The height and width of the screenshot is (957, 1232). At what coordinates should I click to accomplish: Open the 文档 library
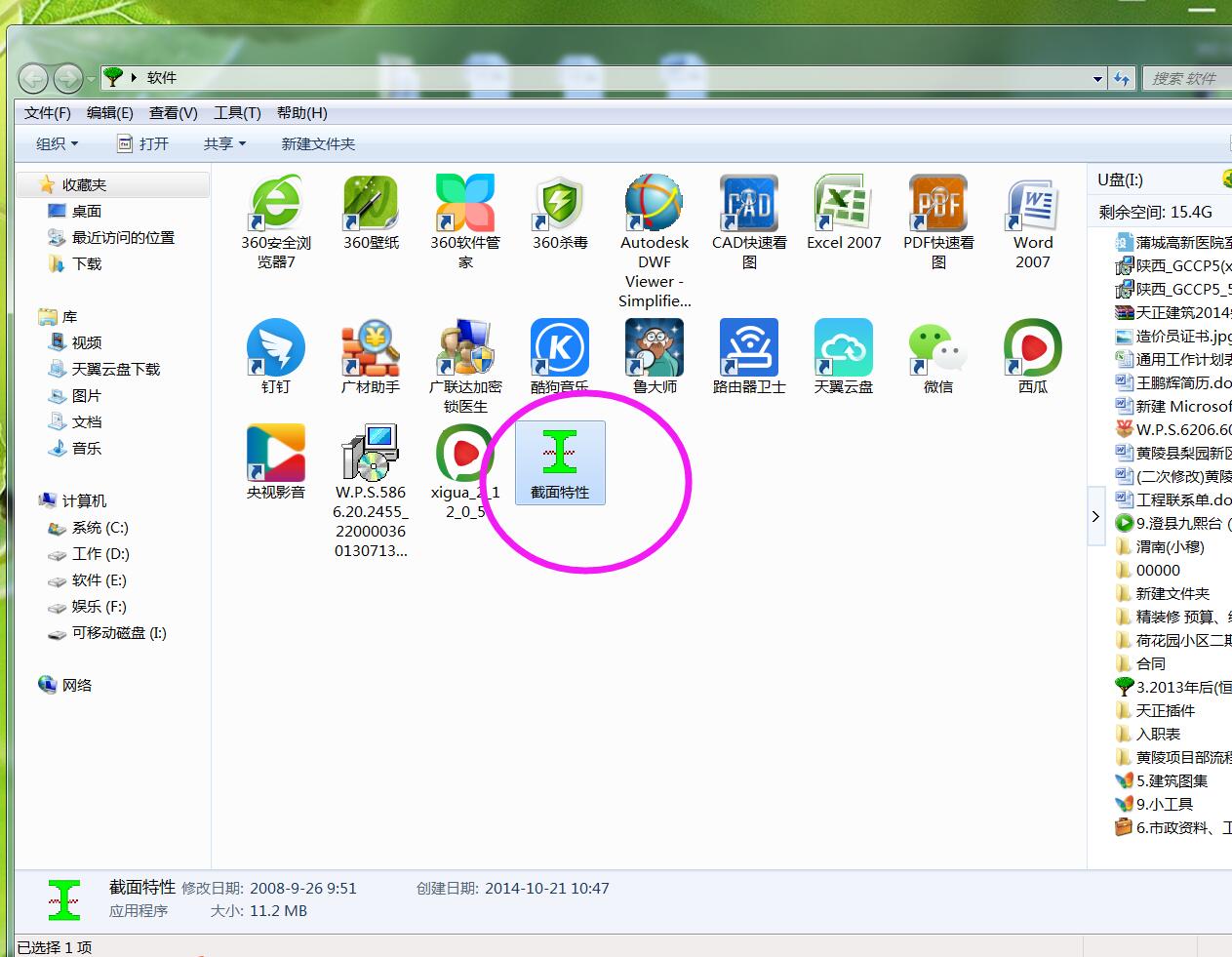tap(86, 421)
